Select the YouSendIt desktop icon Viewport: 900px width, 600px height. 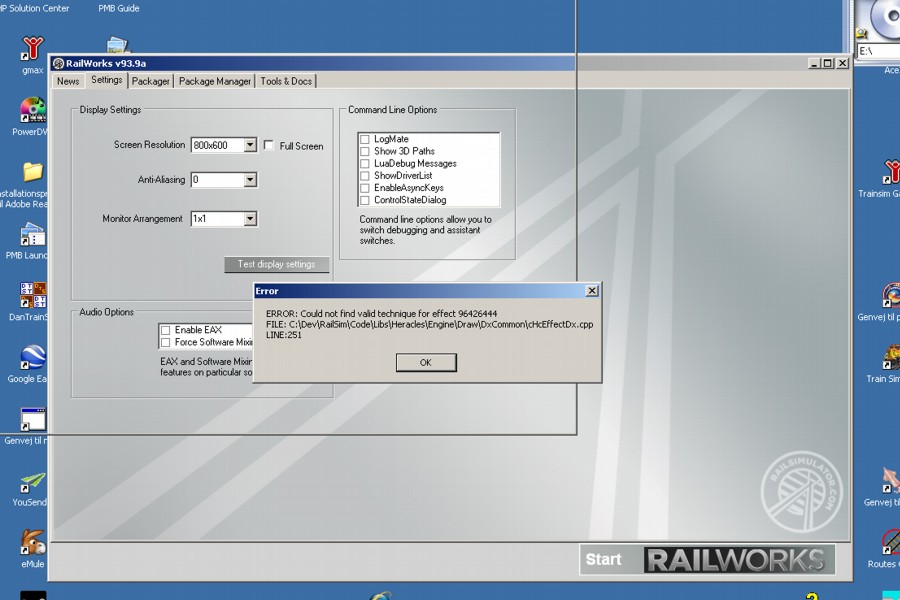coord(32,482)
